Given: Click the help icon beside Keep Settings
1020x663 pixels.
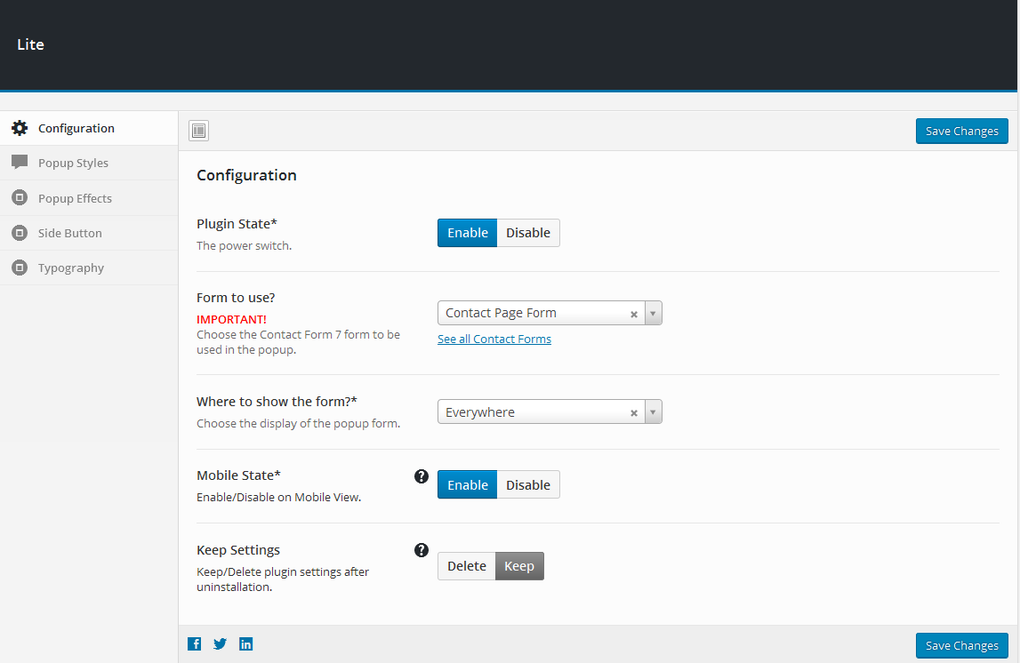Looking at the screenshot, I should pos(421,549).
